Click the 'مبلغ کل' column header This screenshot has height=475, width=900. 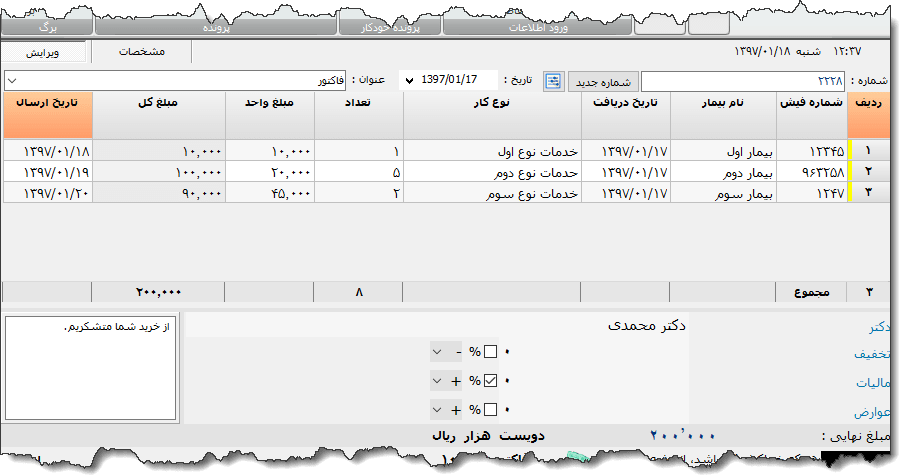(x=158, y=116)
